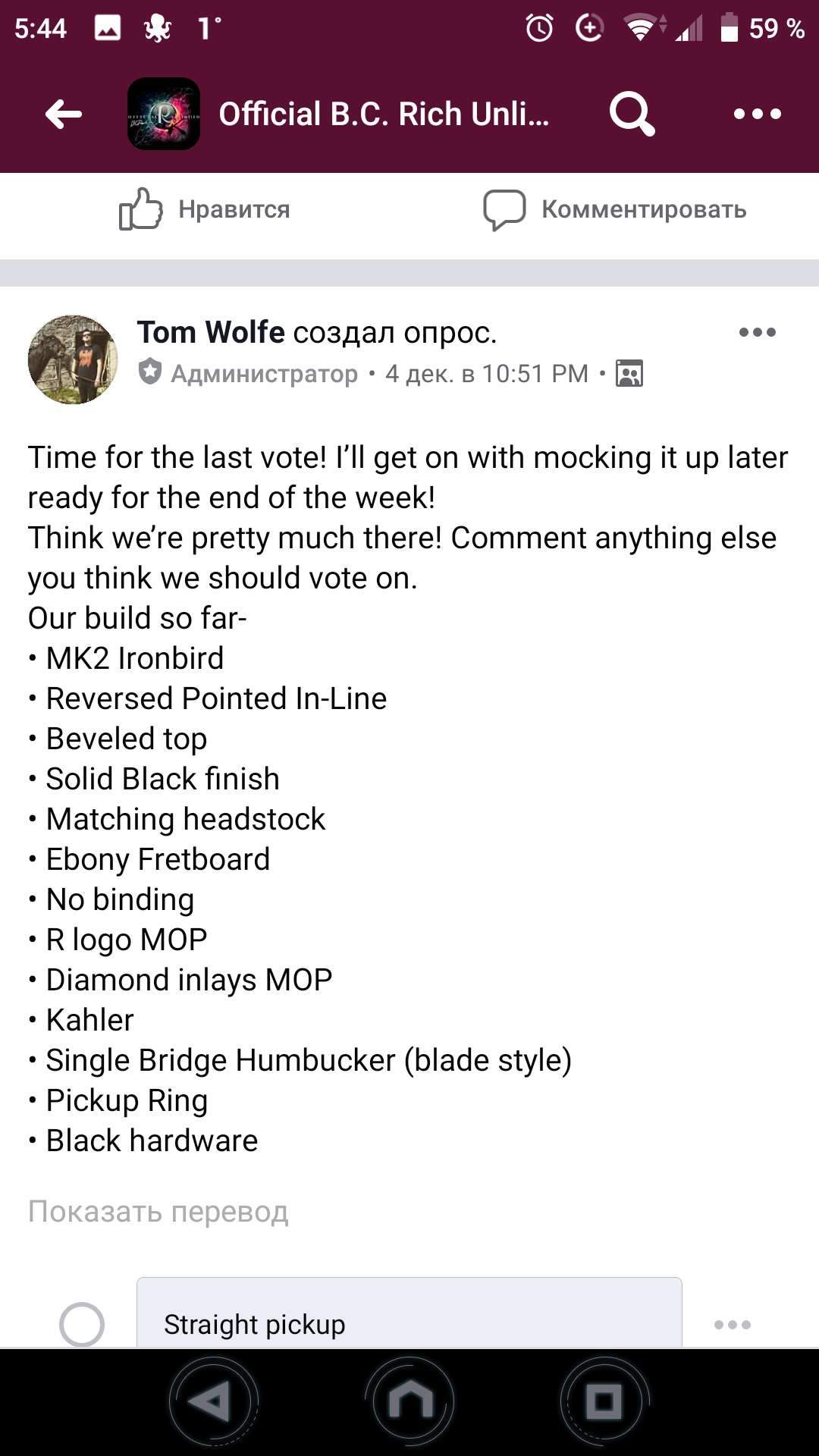Select the Straight pickup radio button
Viewport: 819px width, 1456px height.
pyautogui.click(x=82, y=1324)
